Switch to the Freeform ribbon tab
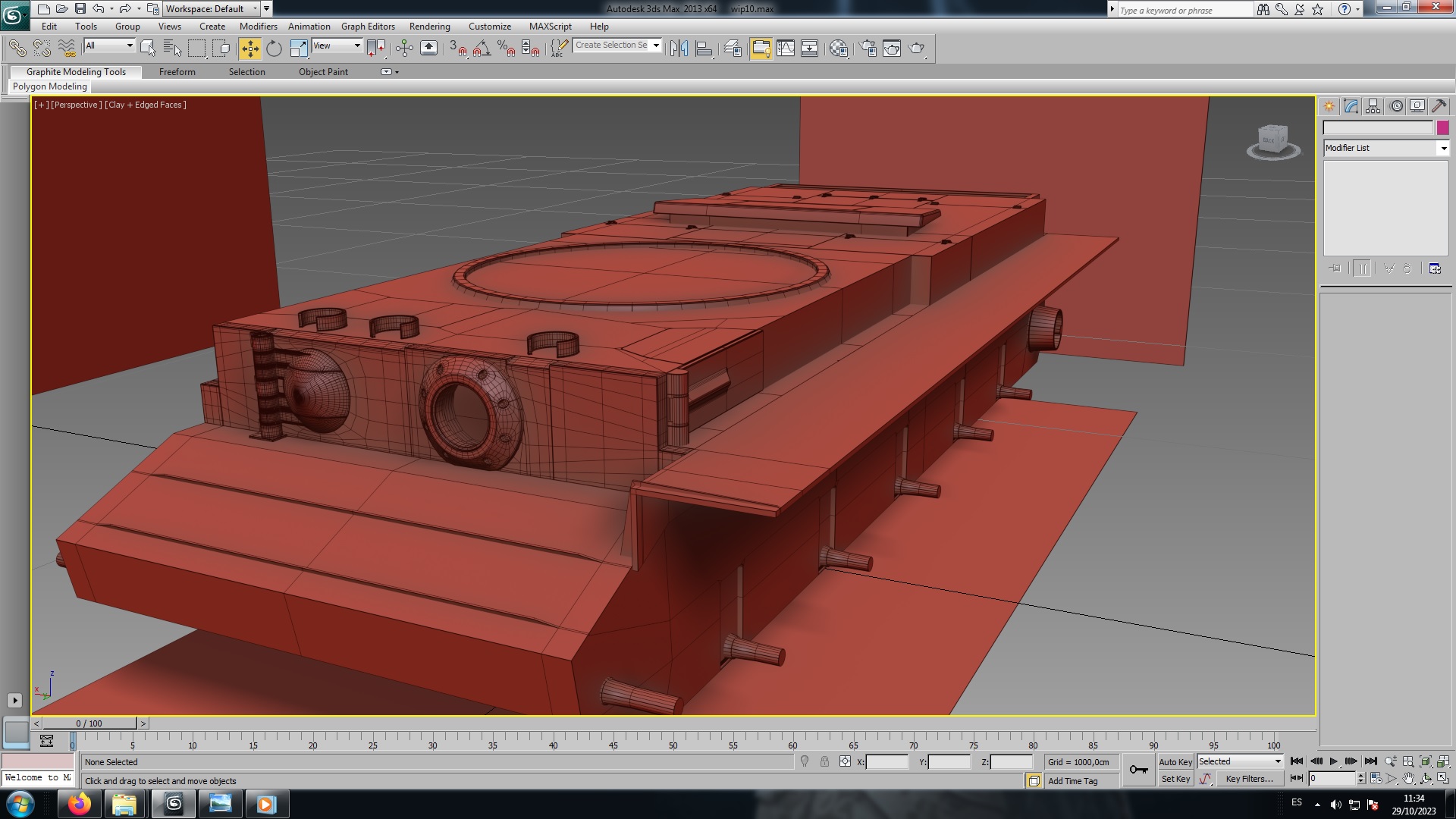Viewport: 1456px width, 819px height. pos(177,72)
